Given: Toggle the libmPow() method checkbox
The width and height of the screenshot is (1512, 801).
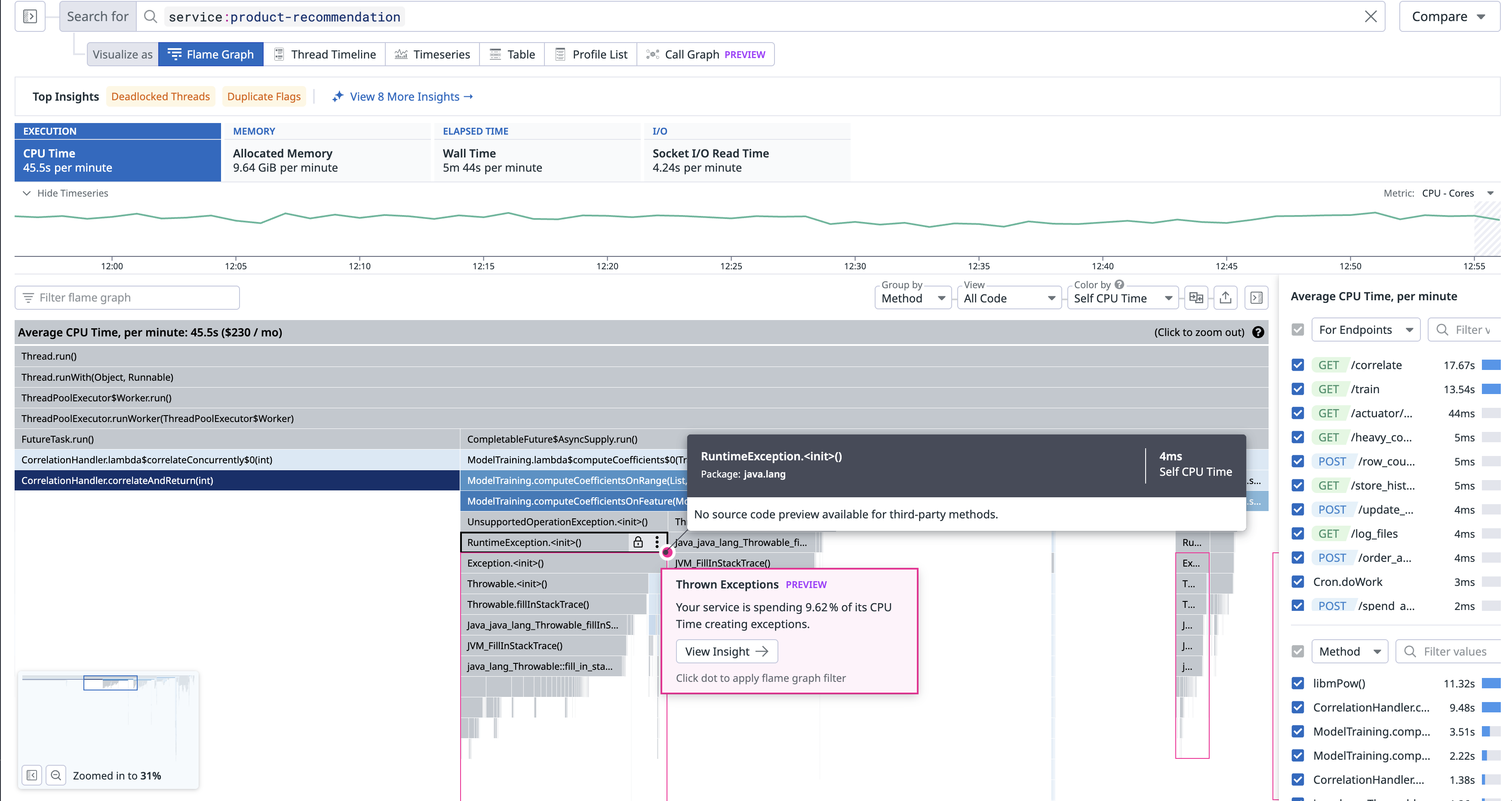Looking at the screenshot, I should [x=1298, y=683].
